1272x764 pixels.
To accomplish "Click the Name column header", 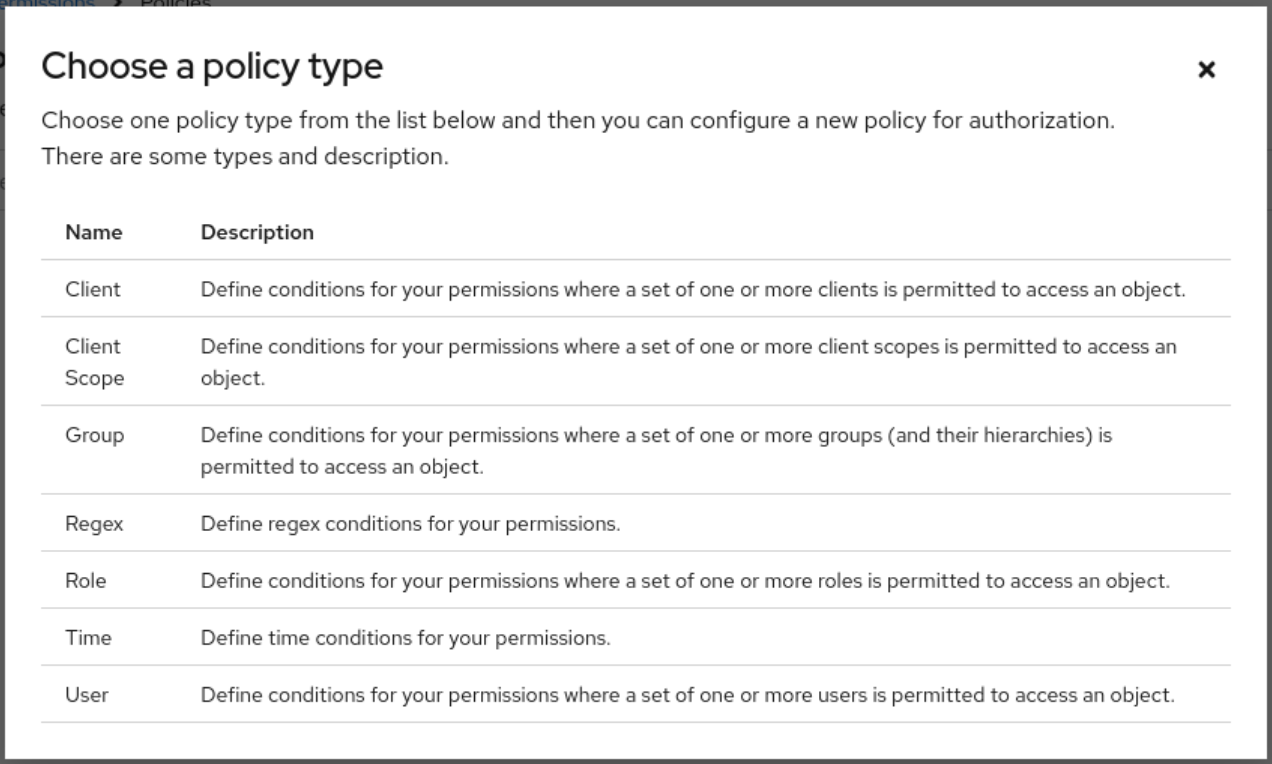I will (94, 232).
